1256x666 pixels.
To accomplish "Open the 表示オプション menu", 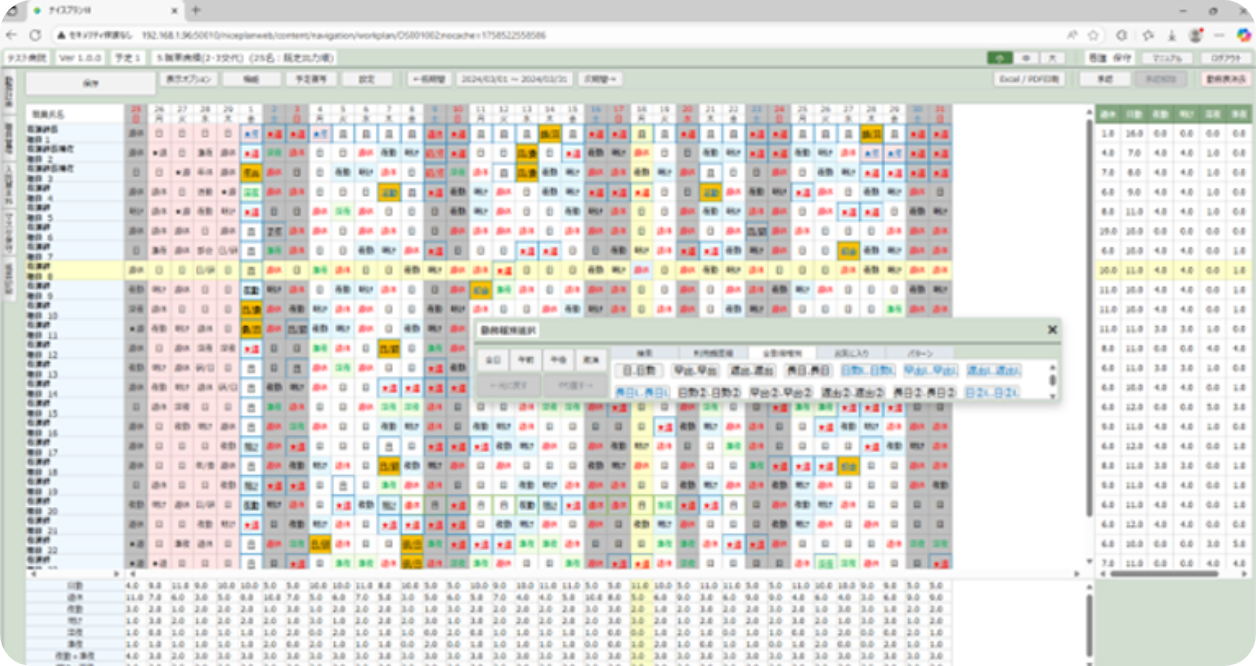I will [x=188, y=78].
